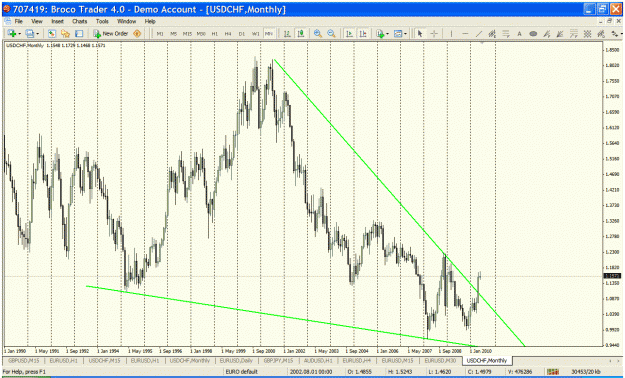Switch to the GBPJPY,M15 chart tab

click(x=278, y=360)
